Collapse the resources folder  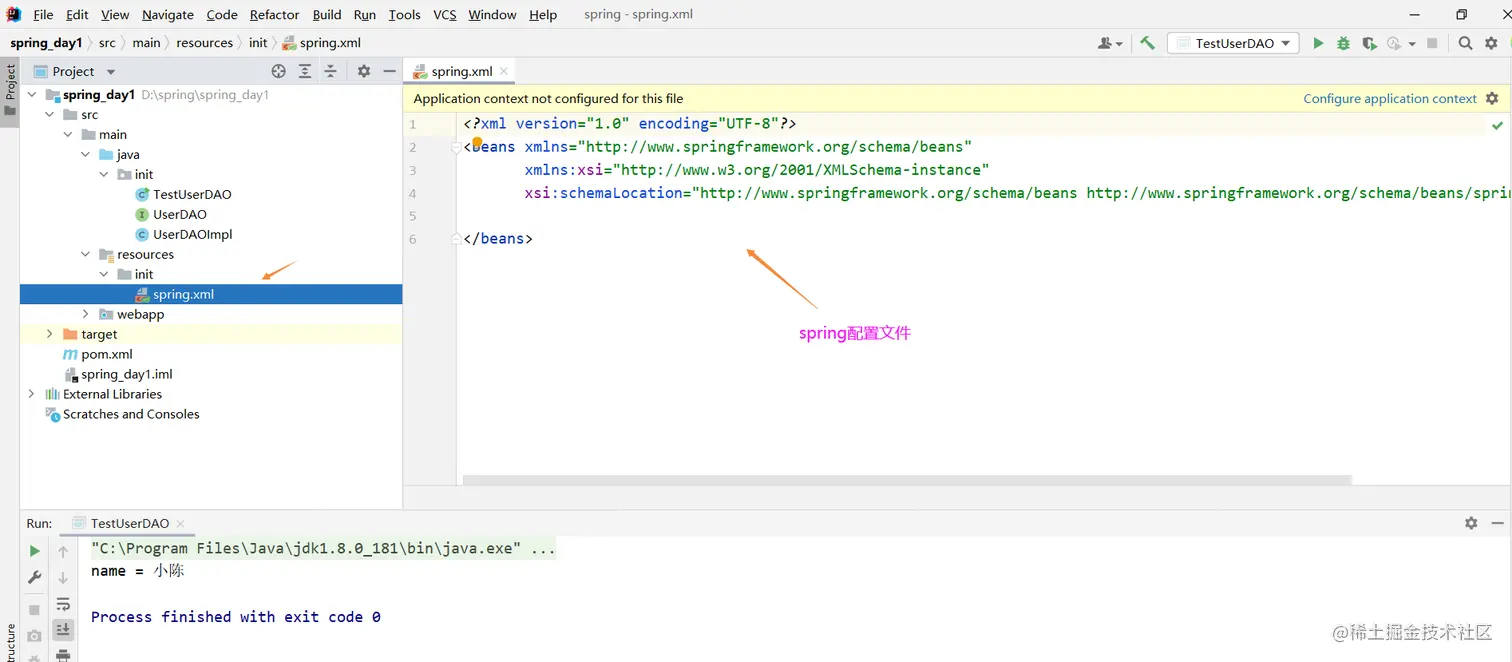[x=86, y=254]
